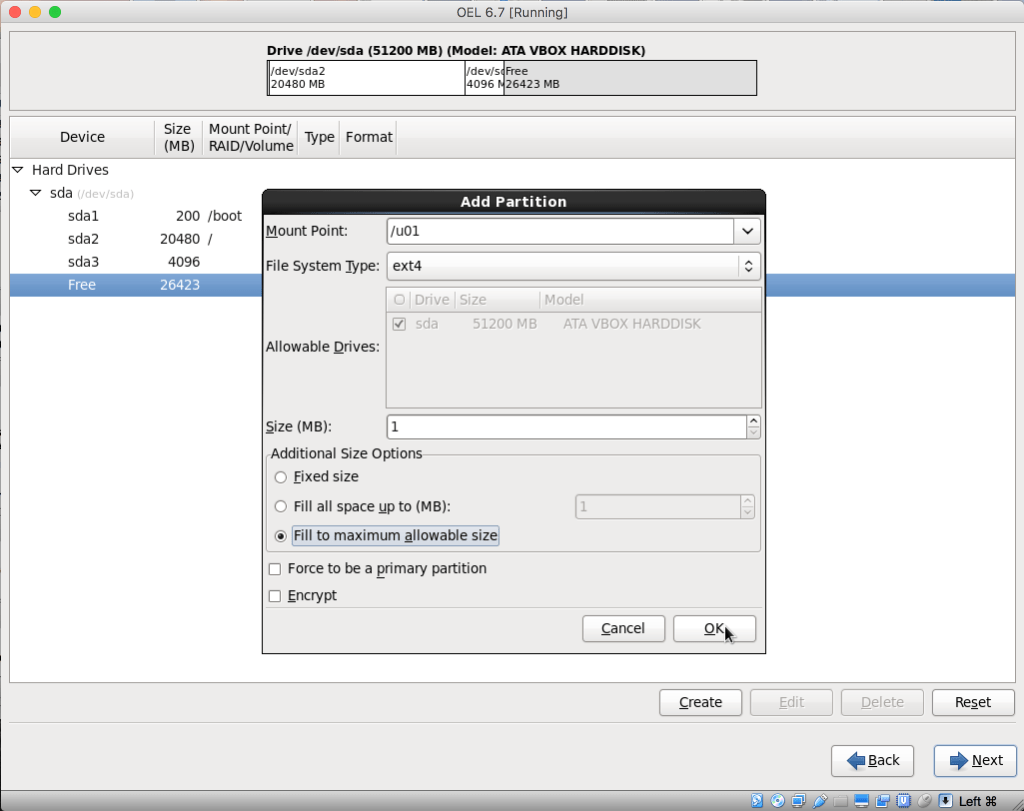Viewport: 1024px width, 811px height.
Task: Click the Reset button
Action: pyautogui.click(x=973, y=703)
